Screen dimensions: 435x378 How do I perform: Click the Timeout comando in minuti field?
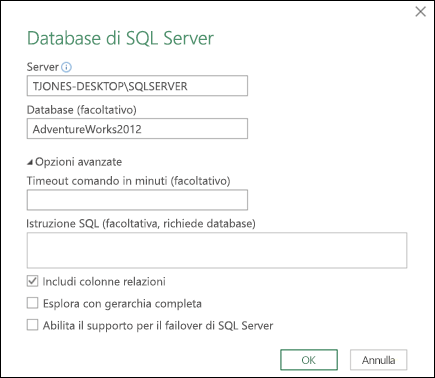pos(137,200)
